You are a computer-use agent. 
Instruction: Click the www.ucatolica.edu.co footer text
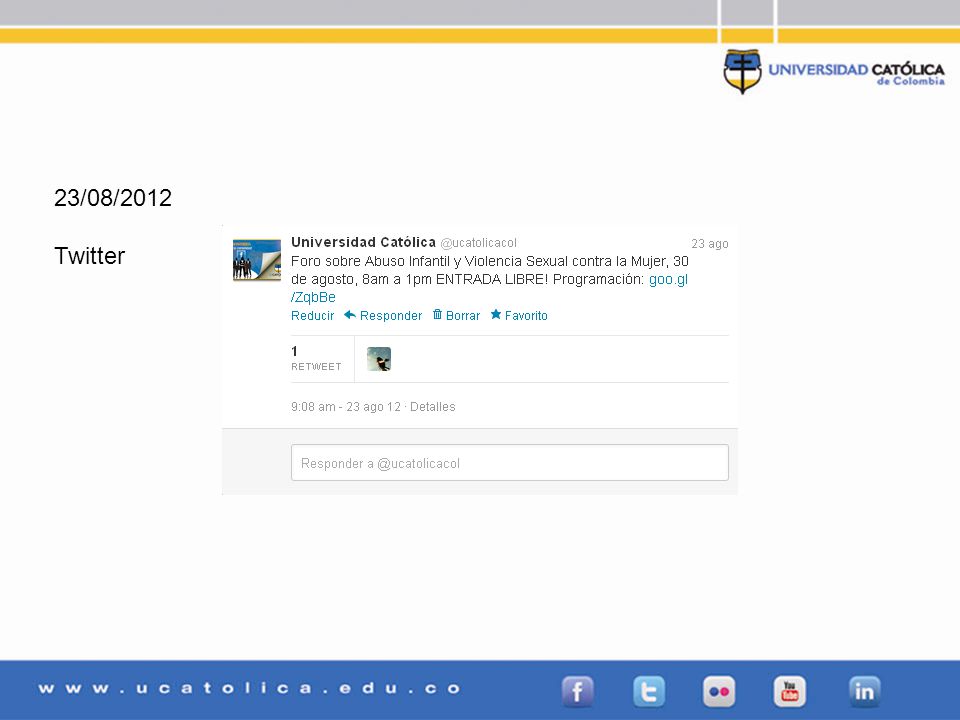tap(249, 688)
